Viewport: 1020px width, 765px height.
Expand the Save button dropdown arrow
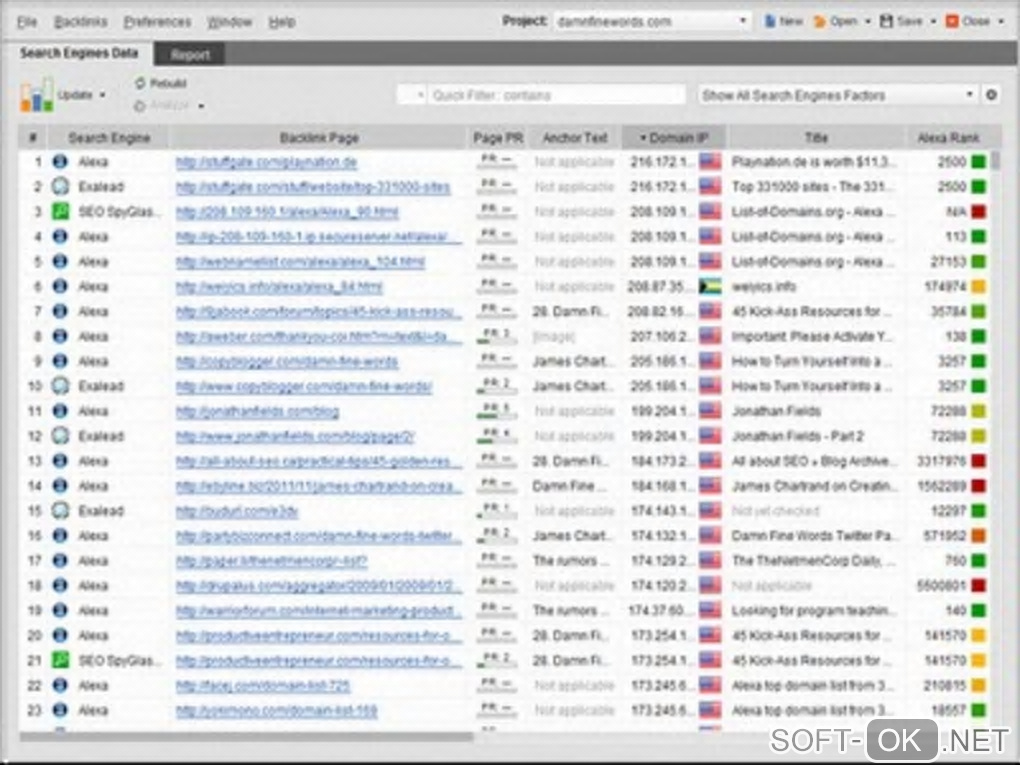933,21
